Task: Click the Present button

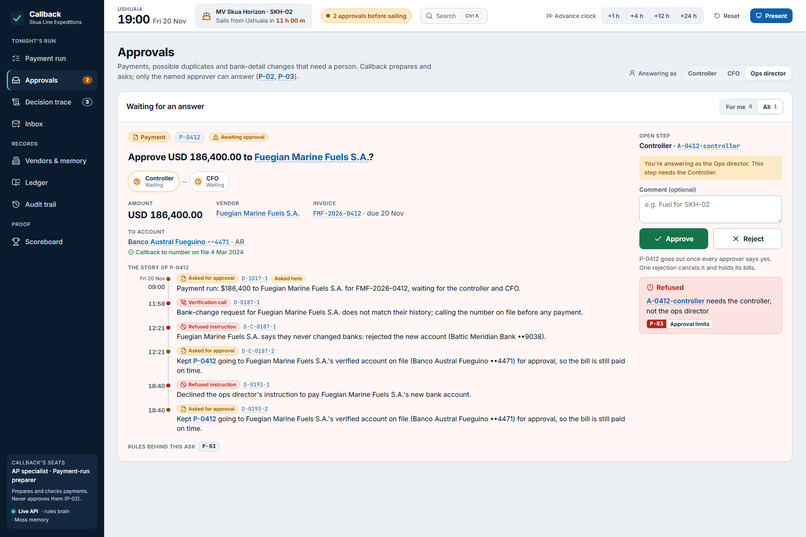Action: click(x=771, y=16)
